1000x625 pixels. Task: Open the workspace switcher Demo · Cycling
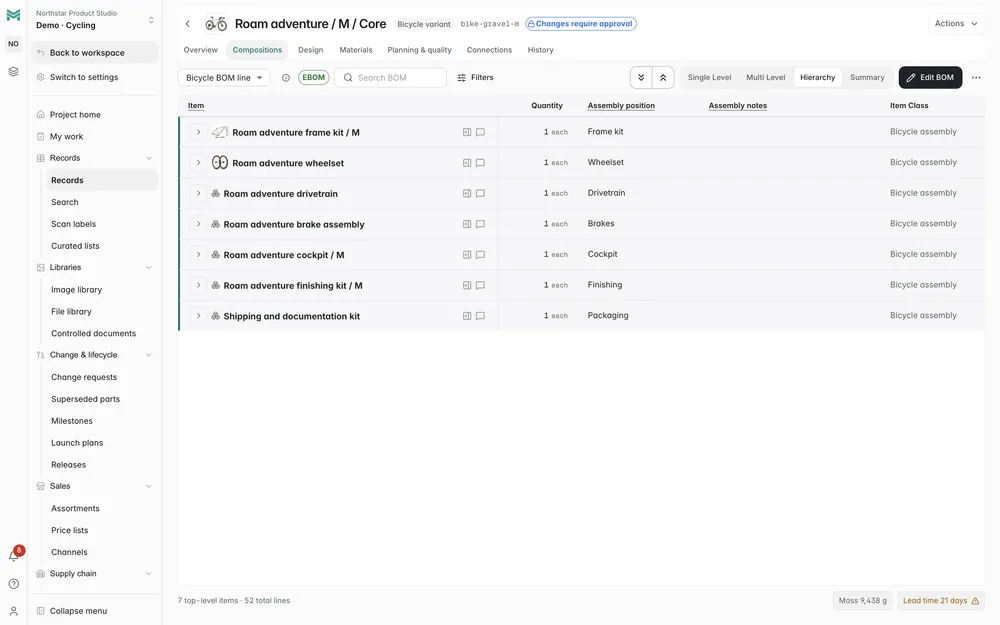coord(95,19)
